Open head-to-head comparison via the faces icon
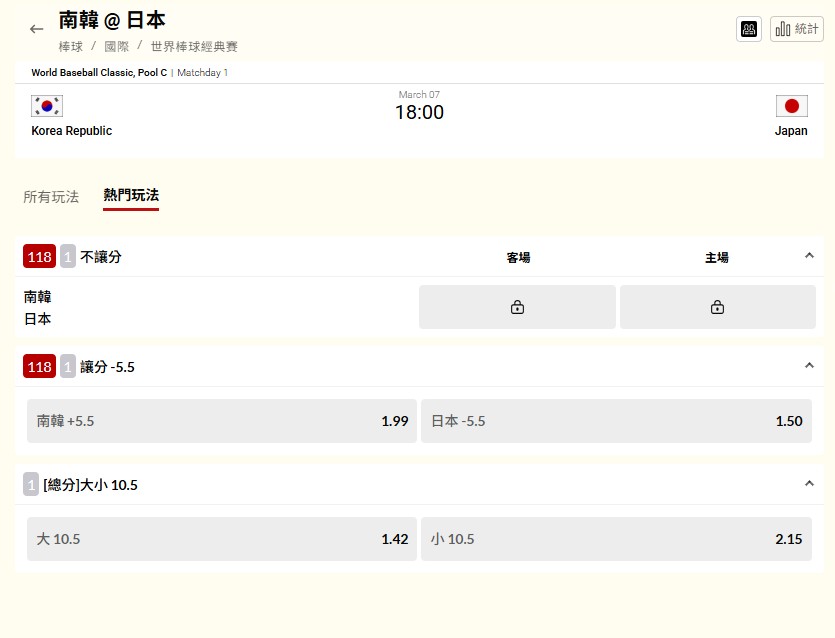The width and height of the screenshot is (835, 638). point(748,29)
